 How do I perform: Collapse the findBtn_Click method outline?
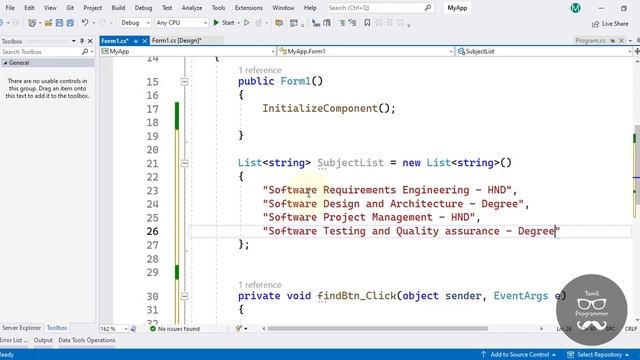click(x=184, y=296)
